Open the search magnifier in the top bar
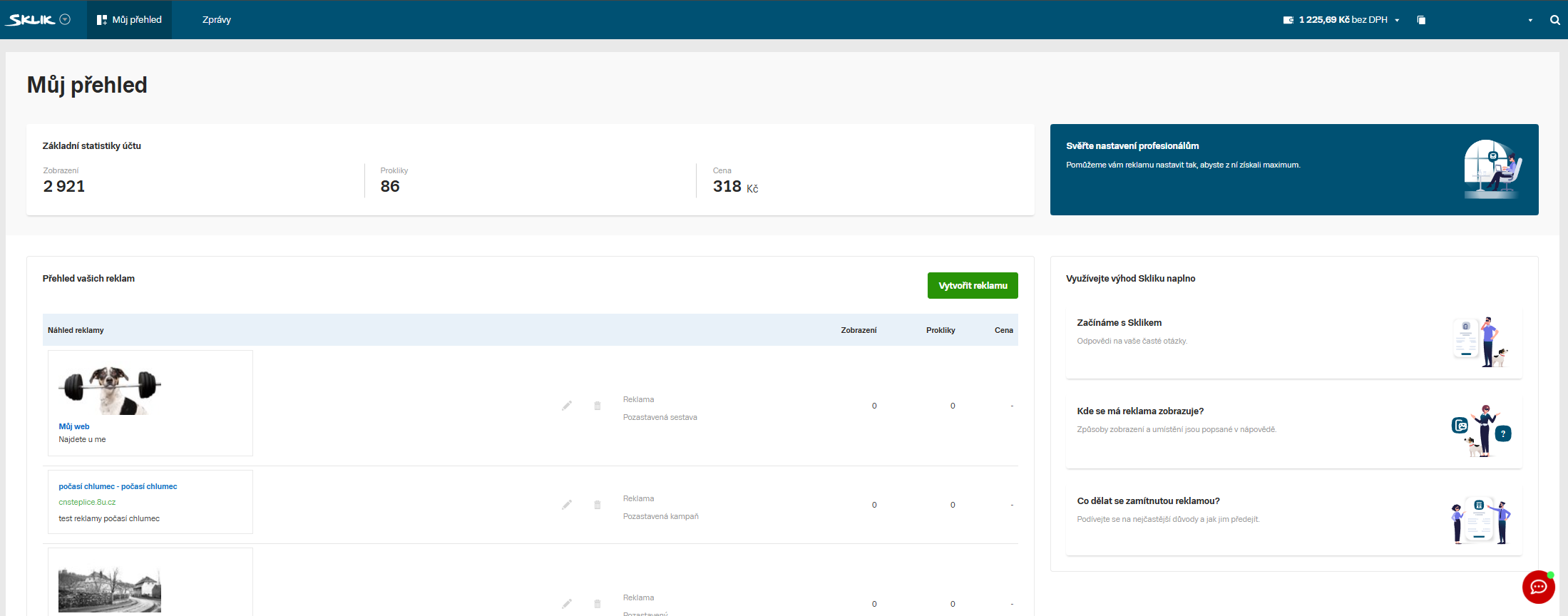Screen dimensions: 1568x616 pyautogui.click(x=1554, y=20)
